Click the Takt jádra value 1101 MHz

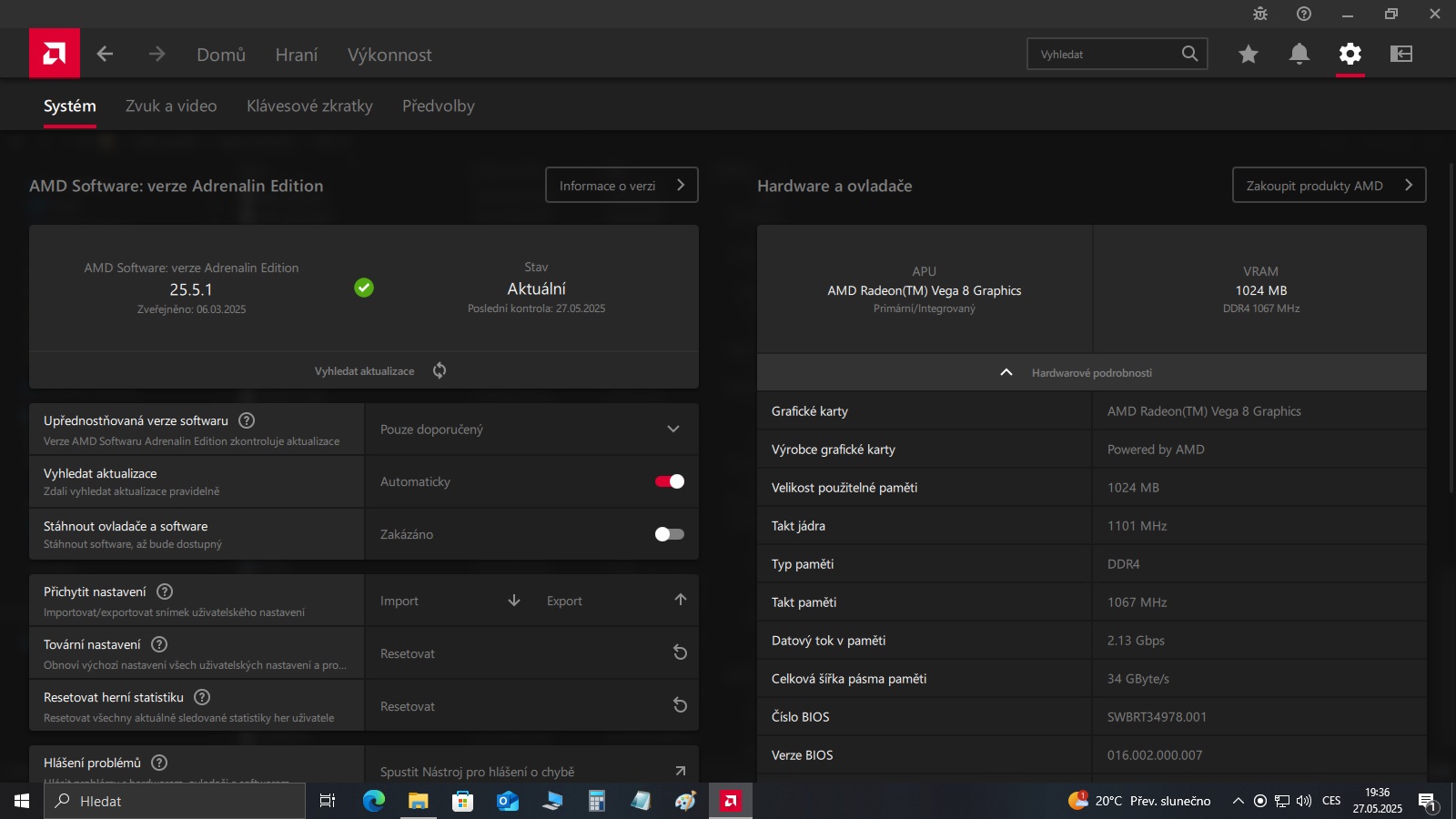coord(1137,526)
